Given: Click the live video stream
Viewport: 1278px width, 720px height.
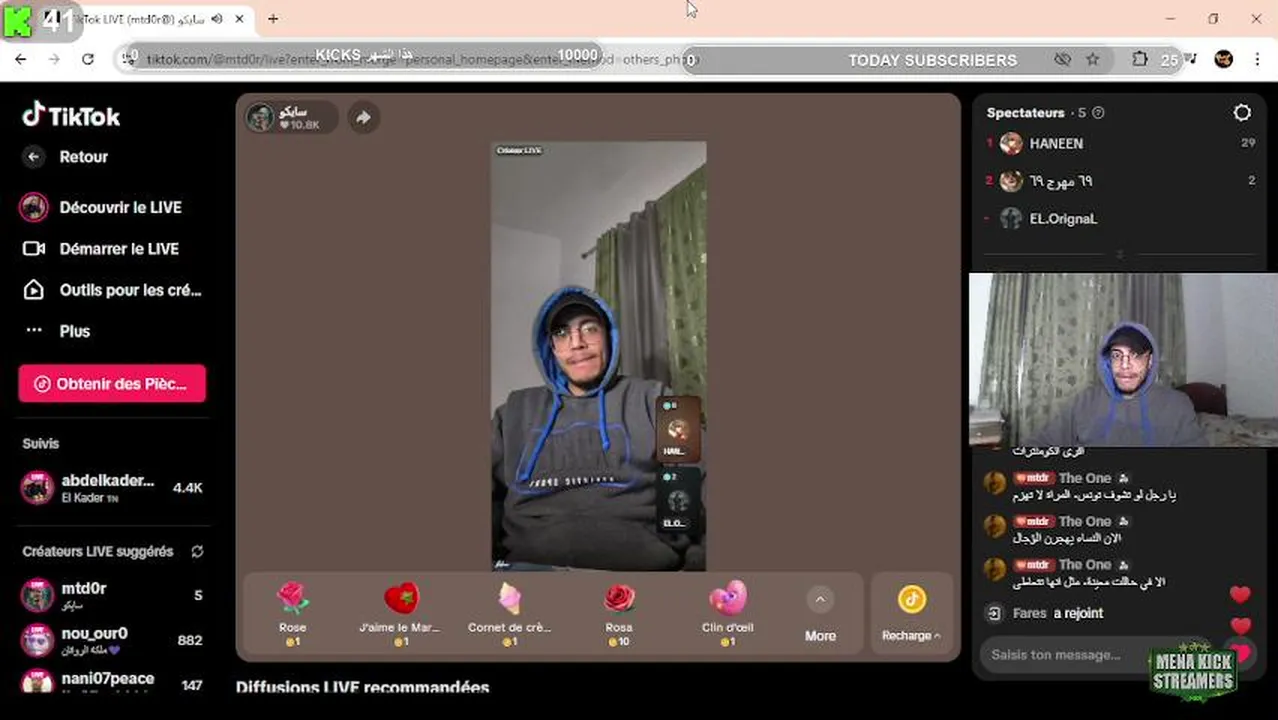Looking at the screenshot, I should [598, 356].
